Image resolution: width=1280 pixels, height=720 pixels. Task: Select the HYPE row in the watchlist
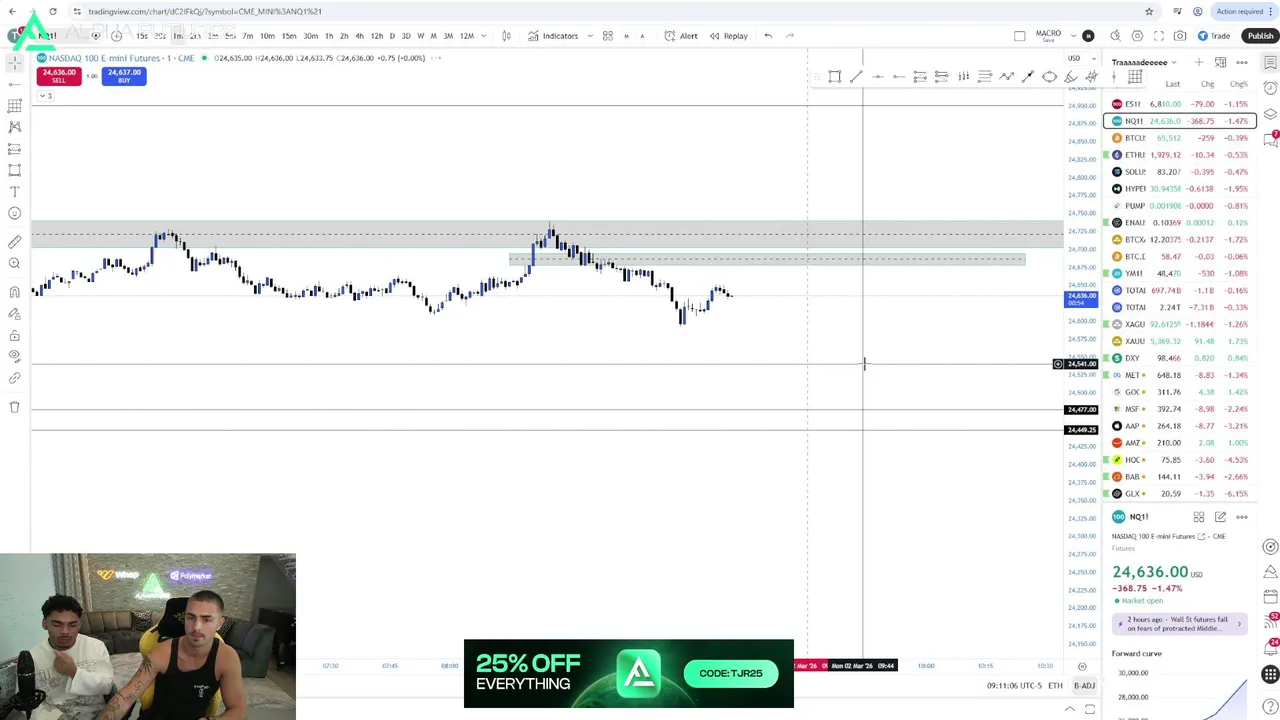(1180, 189)
